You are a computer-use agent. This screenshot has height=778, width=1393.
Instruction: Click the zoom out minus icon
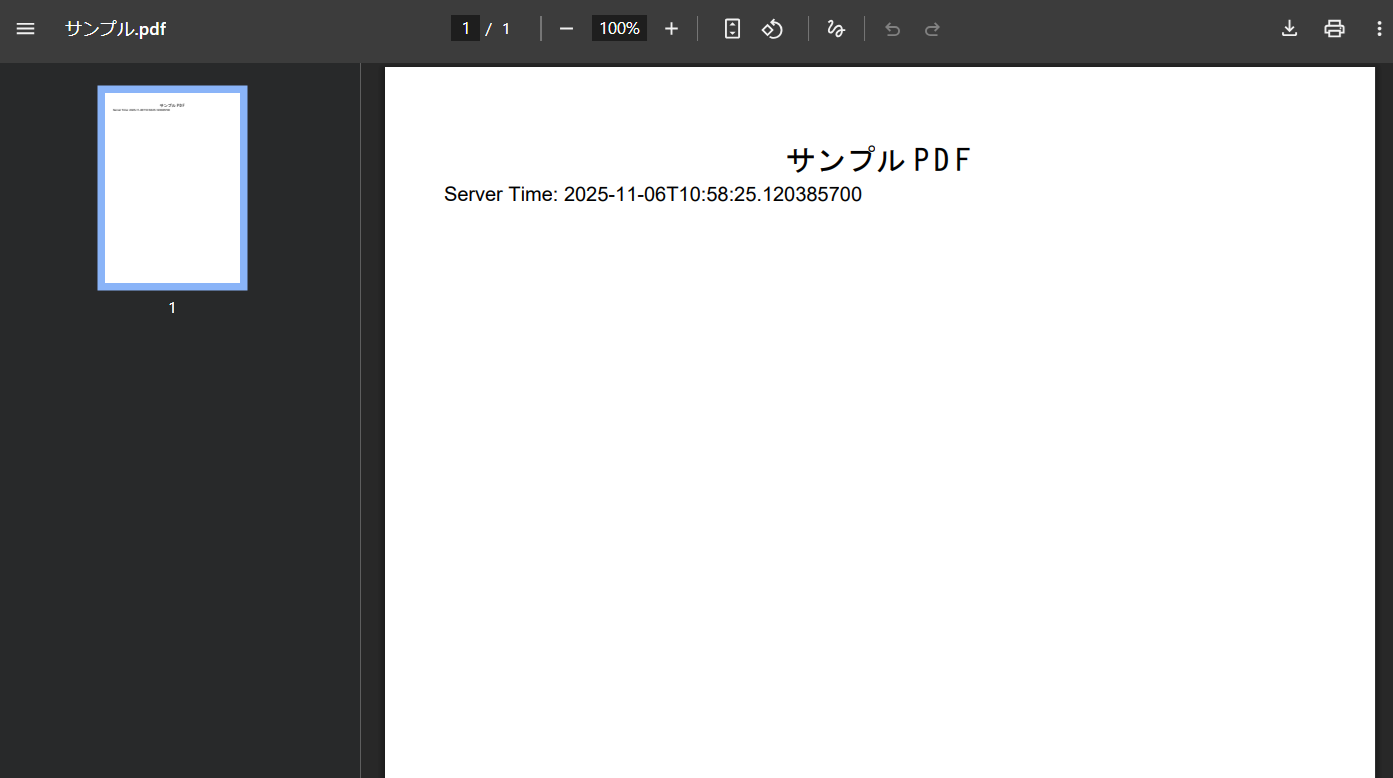(x=566, y=29)
